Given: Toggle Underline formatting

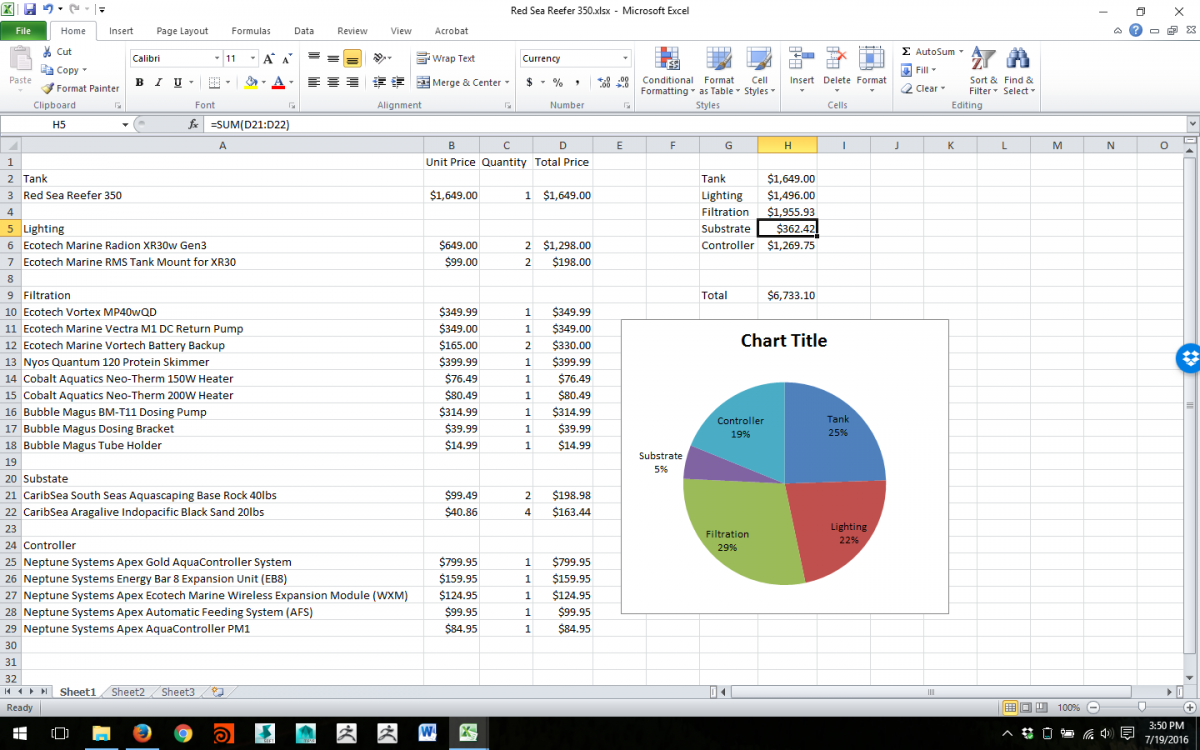Looking at the screenshot, I should (177, 83).
